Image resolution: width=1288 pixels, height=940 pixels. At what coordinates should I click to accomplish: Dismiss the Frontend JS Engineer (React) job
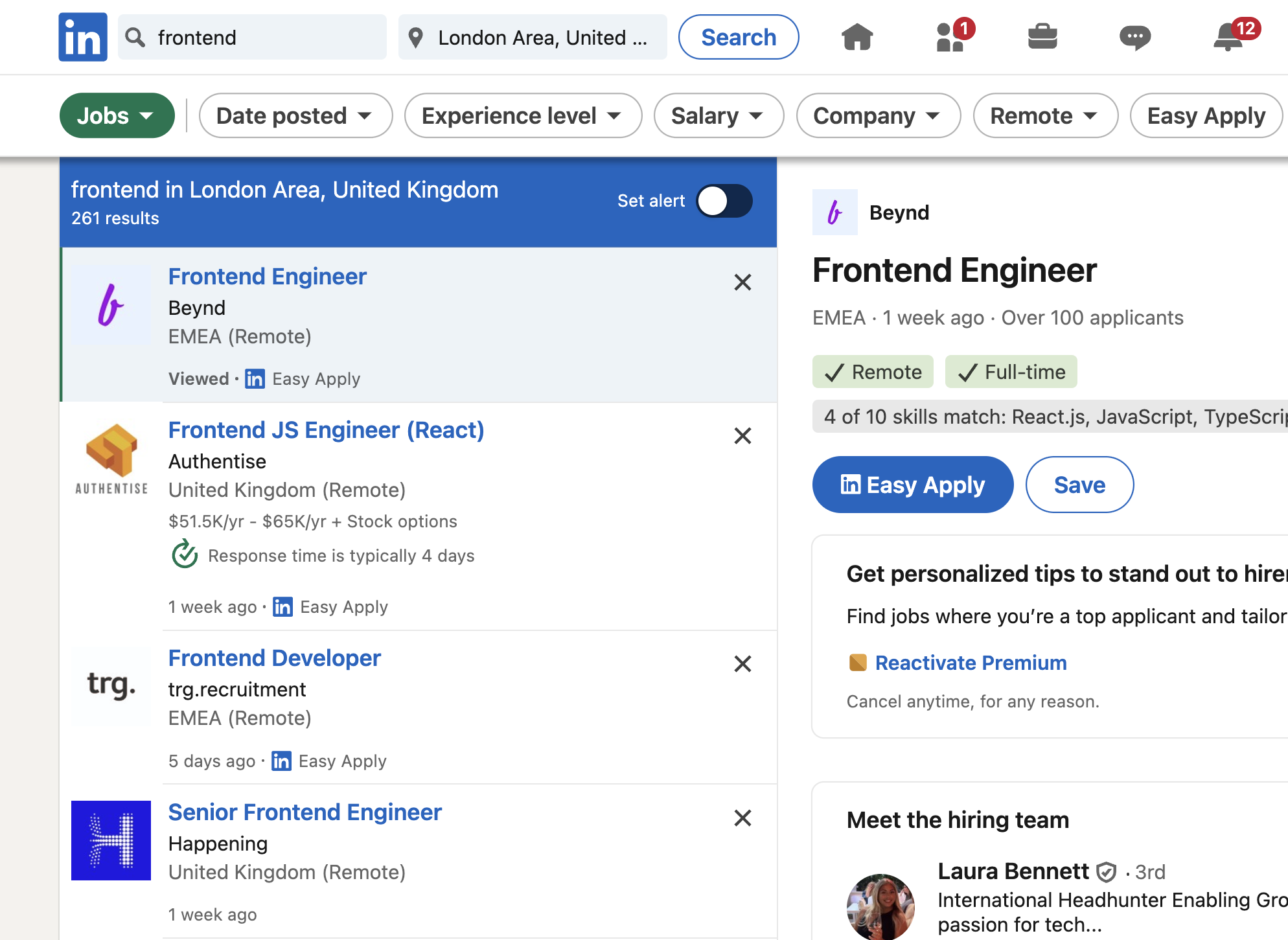point(742,435)
